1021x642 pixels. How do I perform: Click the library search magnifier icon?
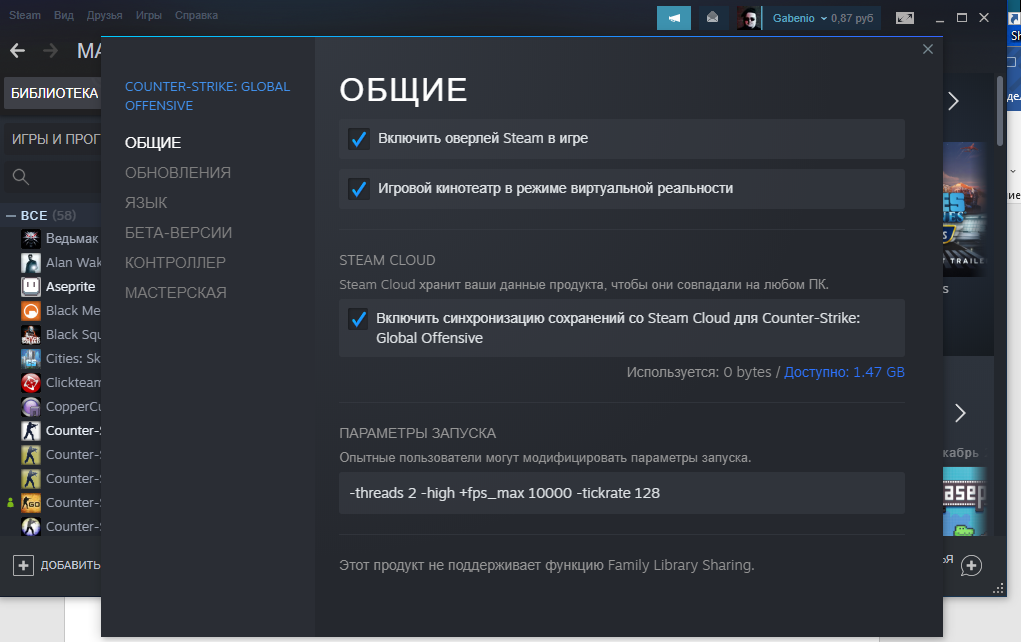coord(21,176)
